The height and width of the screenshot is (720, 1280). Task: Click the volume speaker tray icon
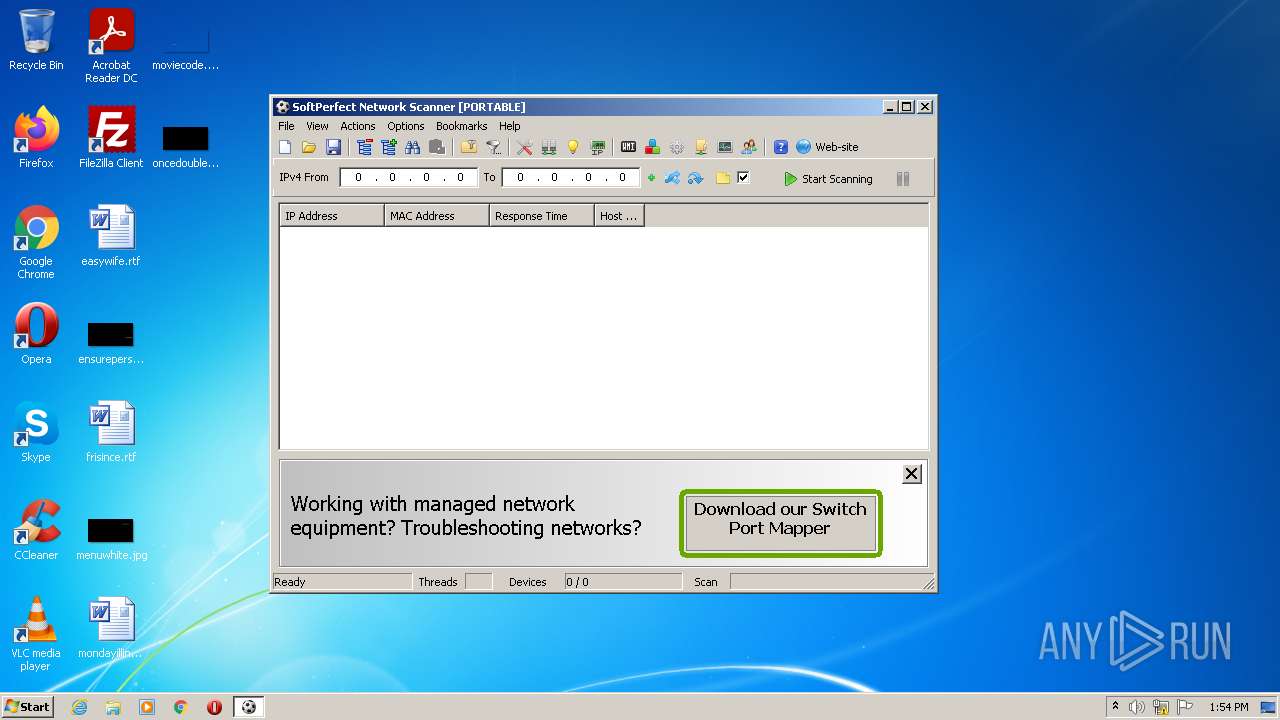1137,707
